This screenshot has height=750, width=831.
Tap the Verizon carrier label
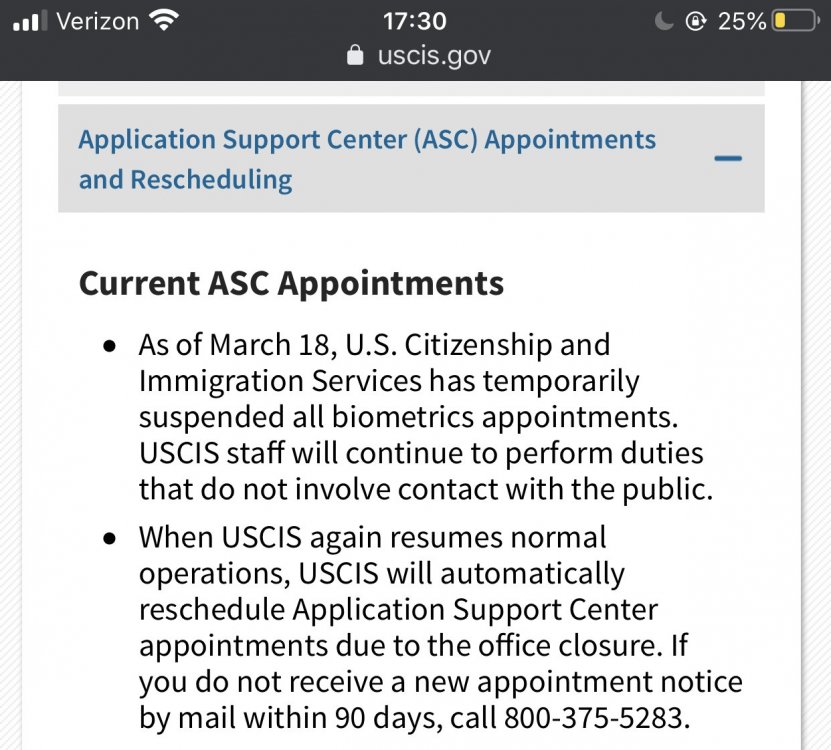pos(98,21)
